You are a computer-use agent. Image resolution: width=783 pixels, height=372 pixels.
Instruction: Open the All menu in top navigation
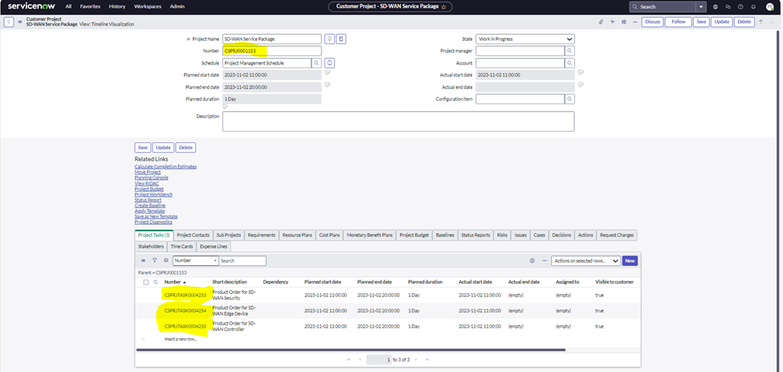[68, 6]
